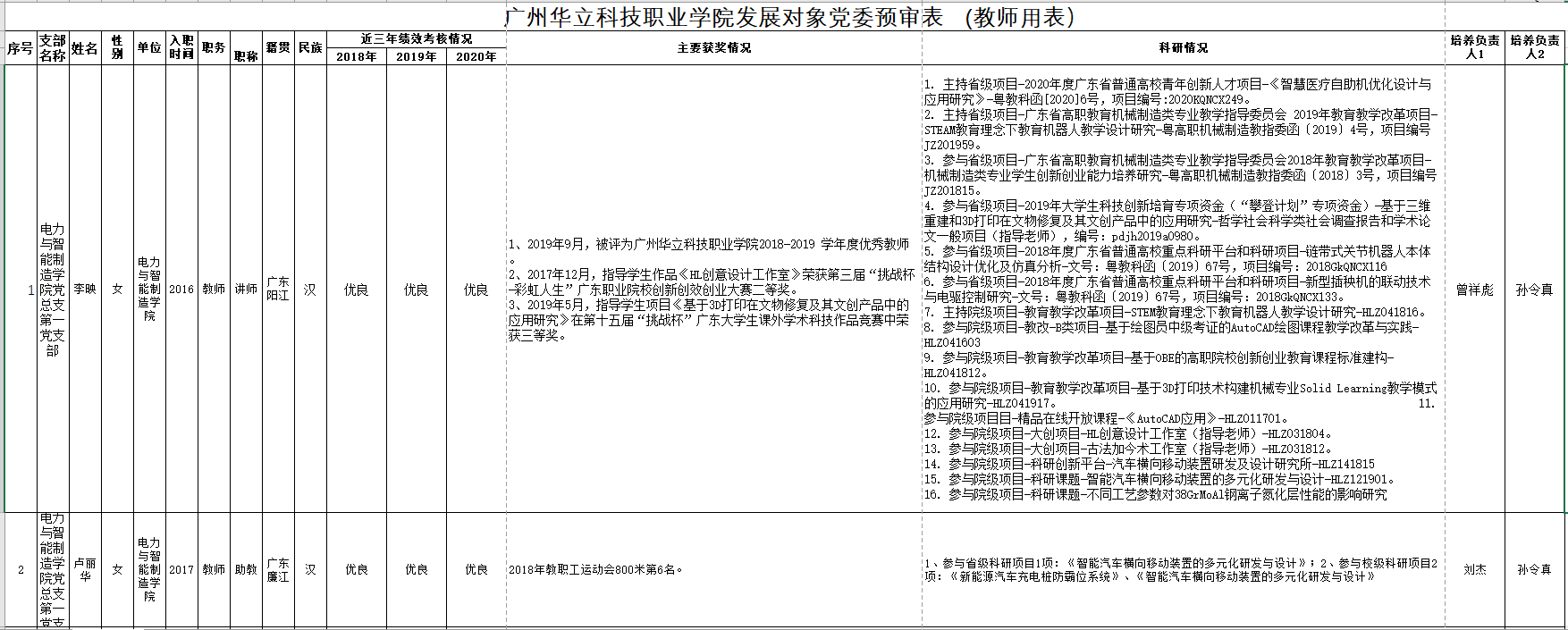Select 2019年 优良 rating in 卢丽华's row
Viewport: 1568px width, 630px height.
coord(417,570)
